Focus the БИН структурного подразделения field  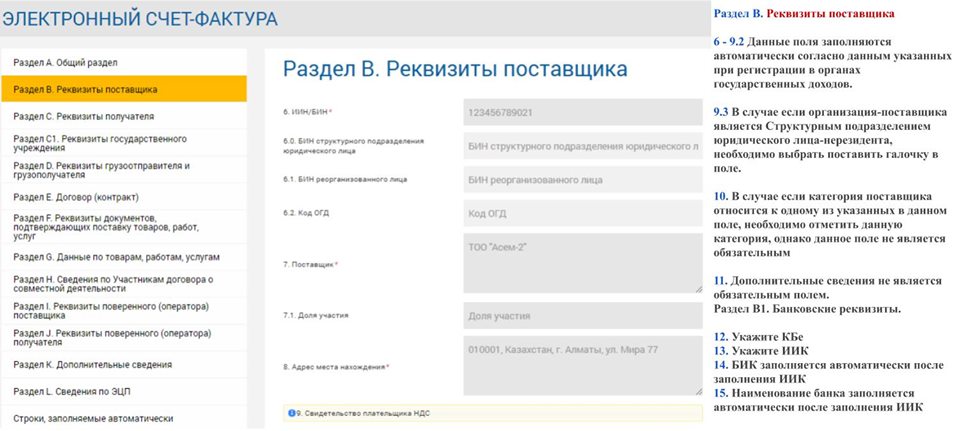click(582, 146)
